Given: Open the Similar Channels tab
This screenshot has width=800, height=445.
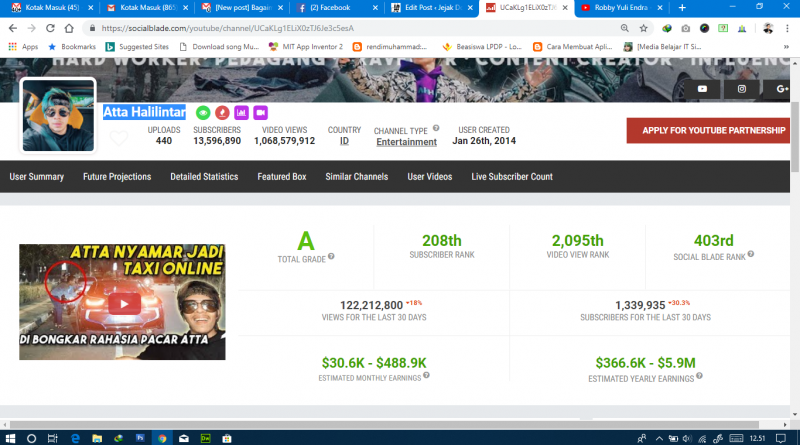Looking at the screenshot, I should pos(357,177).
